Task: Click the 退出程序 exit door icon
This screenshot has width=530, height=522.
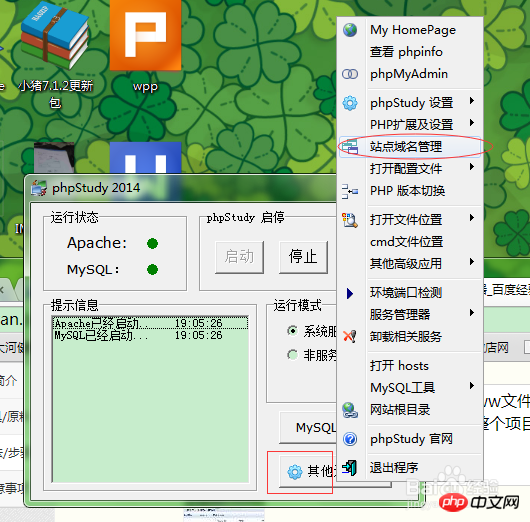Action: pos(350,468)
